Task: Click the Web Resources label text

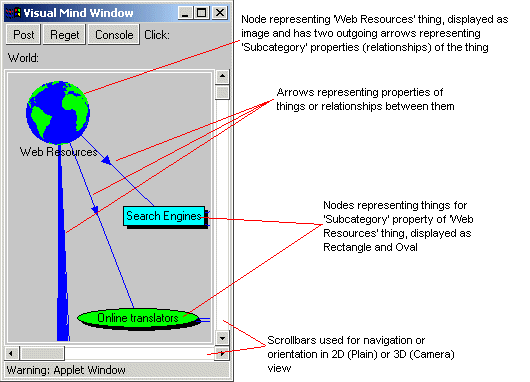Action: 58,152
